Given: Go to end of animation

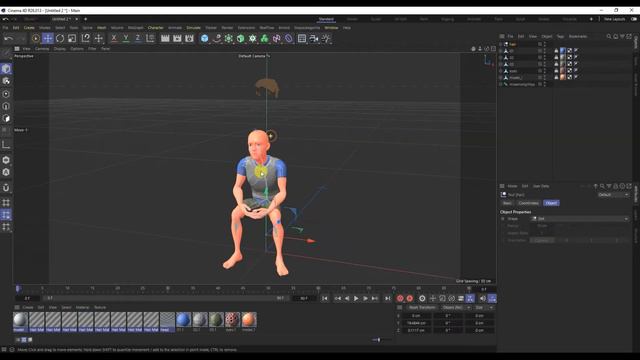Looking at the screenshot, I should pyautogui.click(x=387, y=298).
